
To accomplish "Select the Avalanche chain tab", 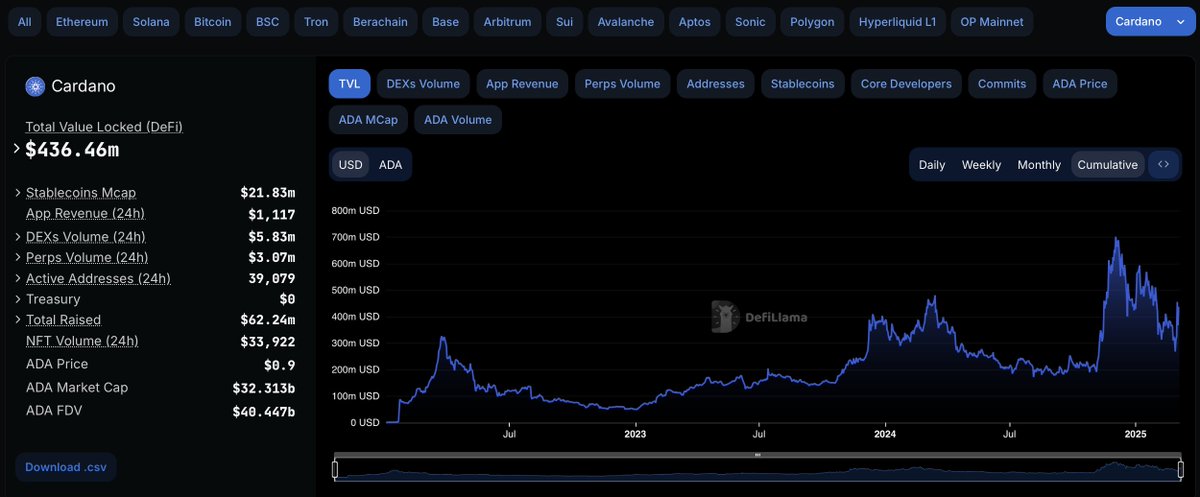I will coord(626,21).
